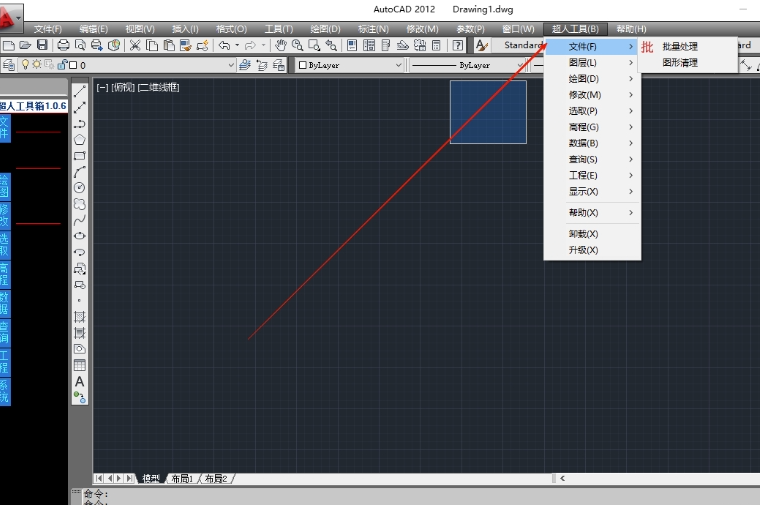Click the 高程 toolbox side button
Image resolution: width=760 pixels, height=505 pixels.
point(5,275)
